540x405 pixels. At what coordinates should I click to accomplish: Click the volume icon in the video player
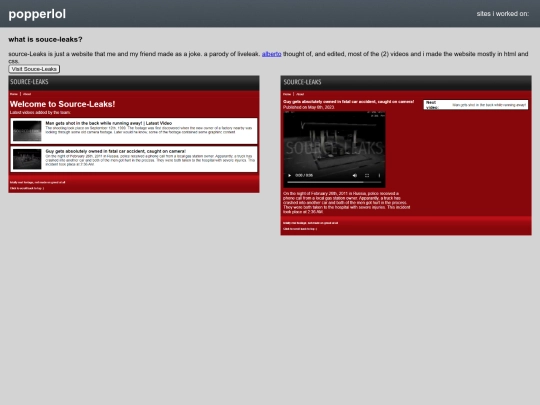tap(355, 175)
